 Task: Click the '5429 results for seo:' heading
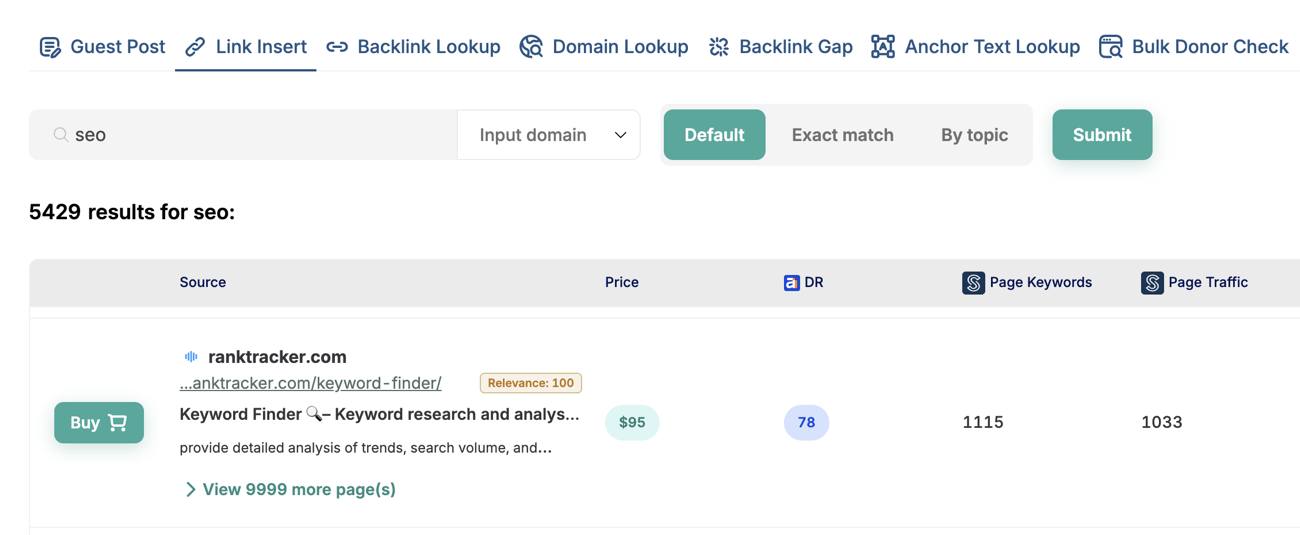click(132, 212)
